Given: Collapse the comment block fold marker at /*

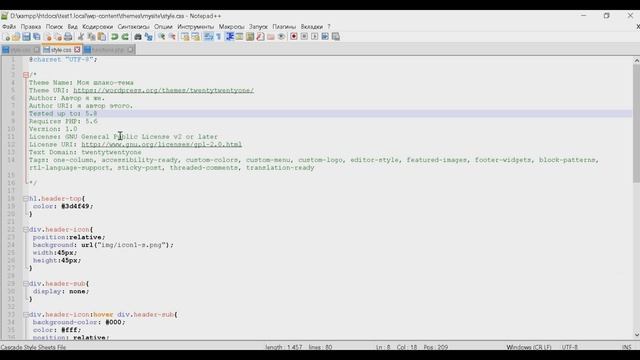Looking at the screenshot, I should pos(26,75).
